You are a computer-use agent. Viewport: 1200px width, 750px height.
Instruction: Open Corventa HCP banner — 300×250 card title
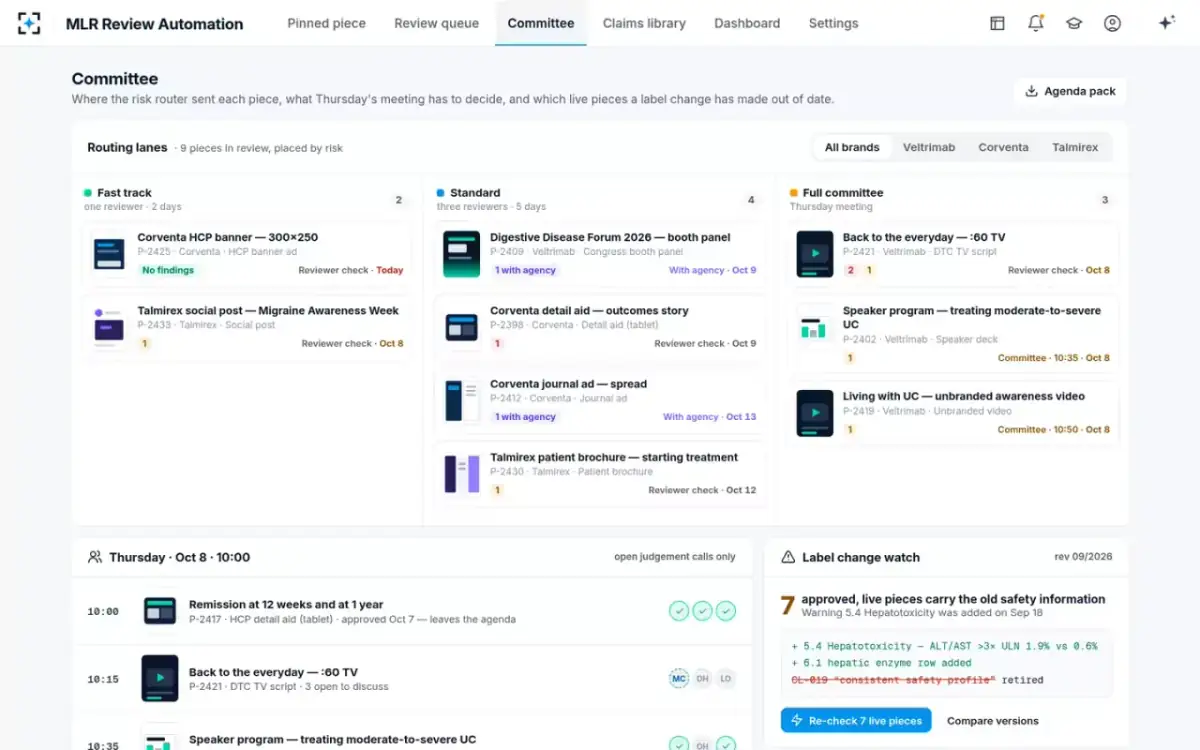228,237
